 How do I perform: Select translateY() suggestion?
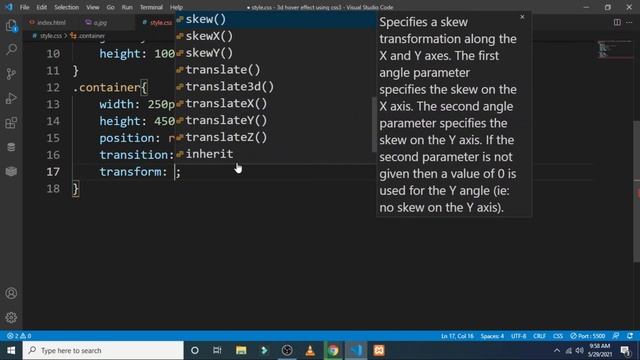pos(276,120)
